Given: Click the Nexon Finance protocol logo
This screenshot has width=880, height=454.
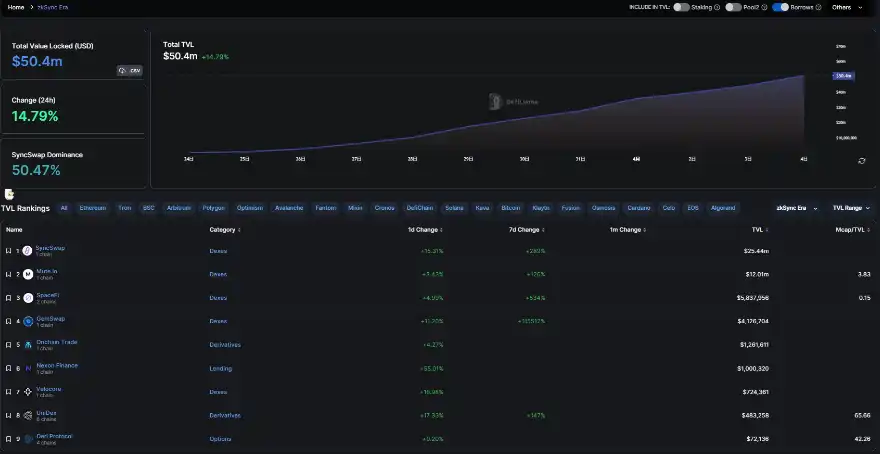Looking at the screenshot, I should [x=28, y=369].
